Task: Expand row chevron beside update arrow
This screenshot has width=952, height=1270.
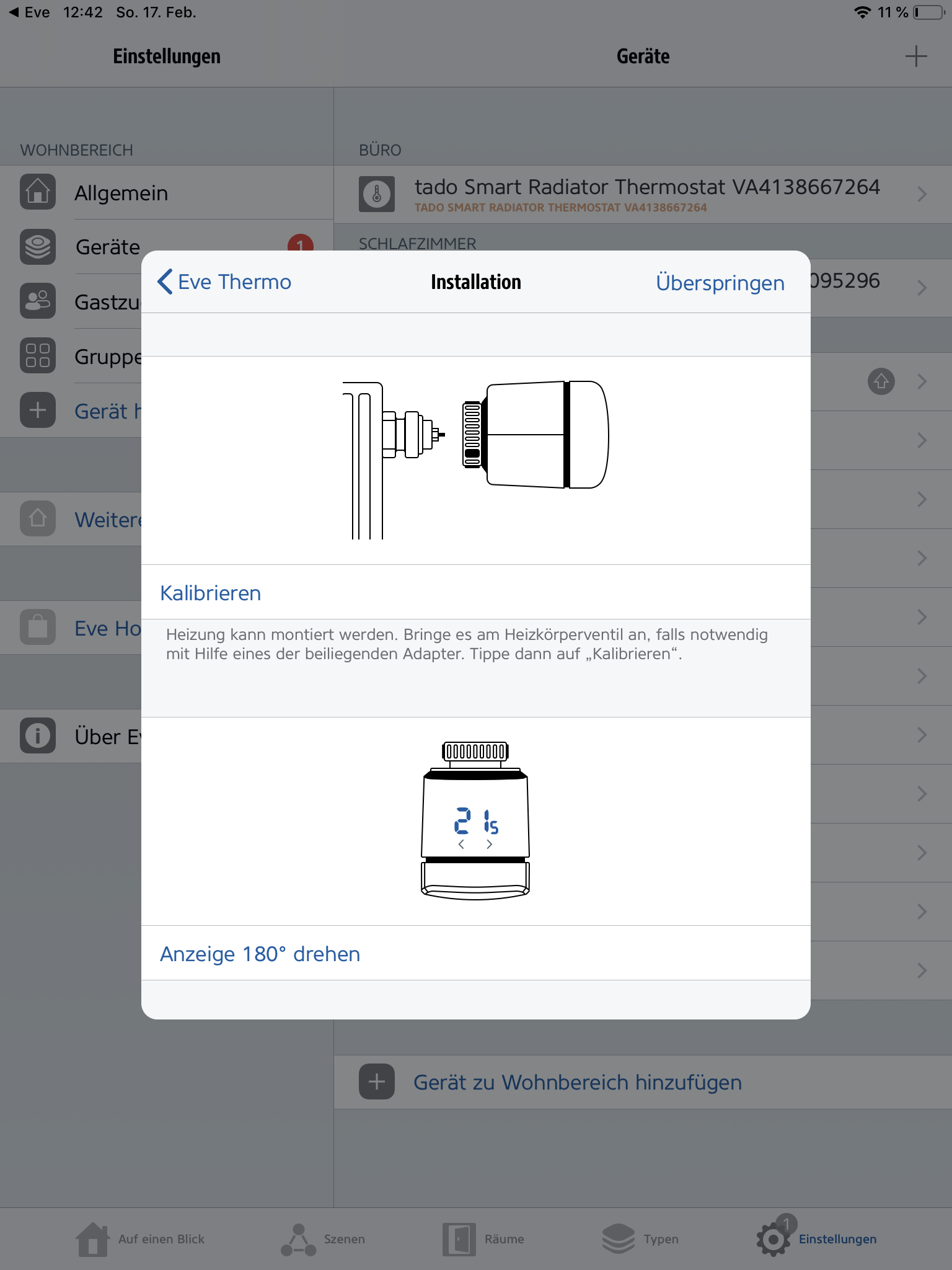Action: pos(922,381)
